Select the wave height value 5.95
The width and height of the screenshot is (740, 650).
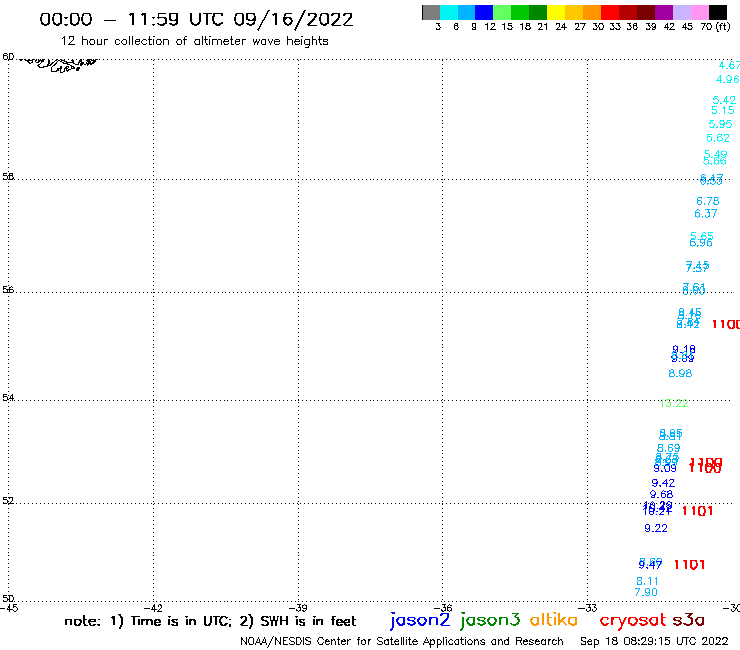(720, 124)
